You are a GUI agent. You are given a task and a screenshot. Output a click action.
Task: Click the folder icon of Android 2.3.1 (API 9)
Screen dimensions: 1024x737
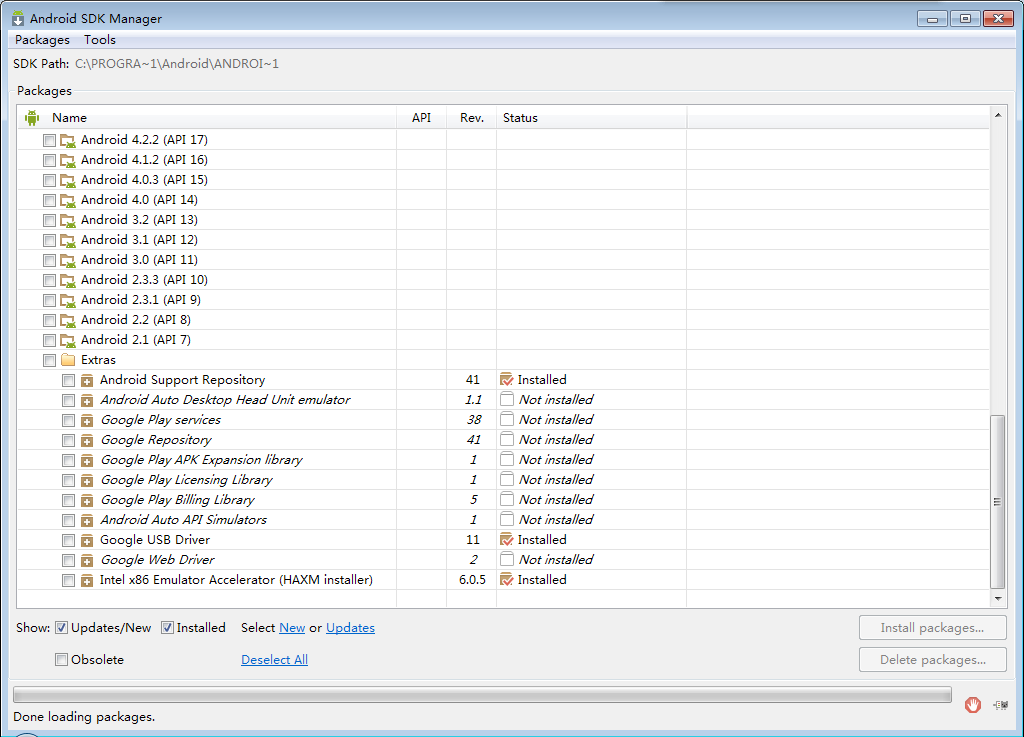coord(68,300)
